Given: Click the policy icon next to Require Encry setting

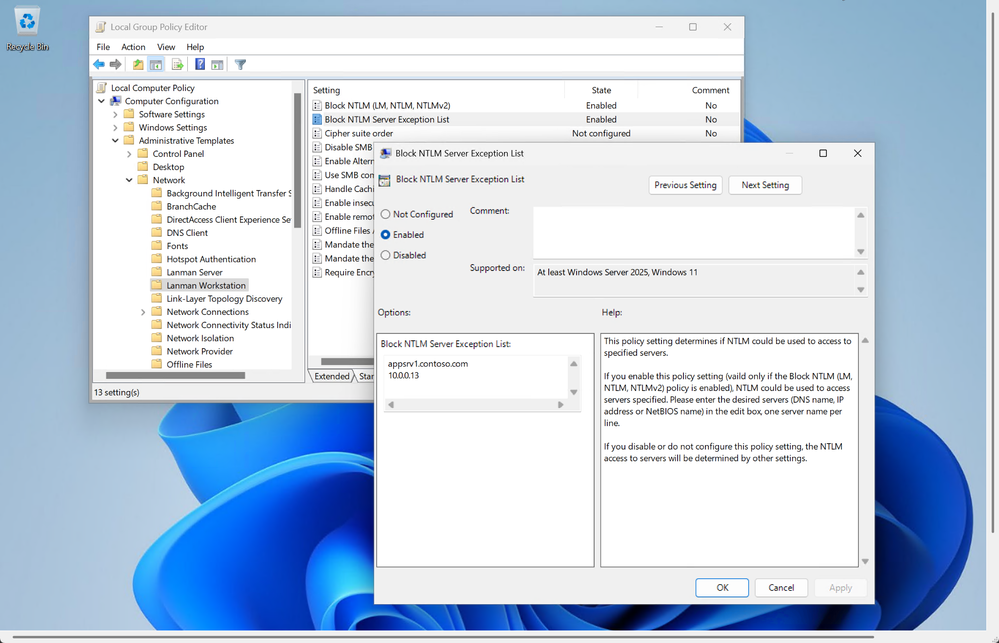Looking at the screenshot, I should coord(317,272).
